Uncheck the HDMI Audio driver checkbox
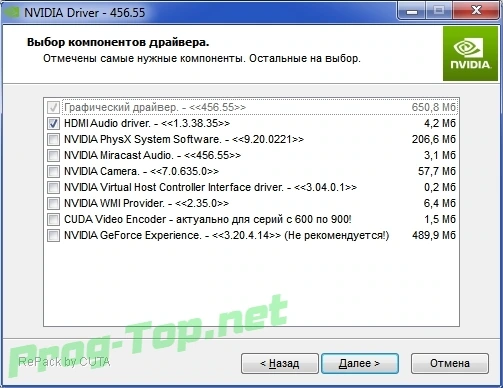 pos(53,123)
